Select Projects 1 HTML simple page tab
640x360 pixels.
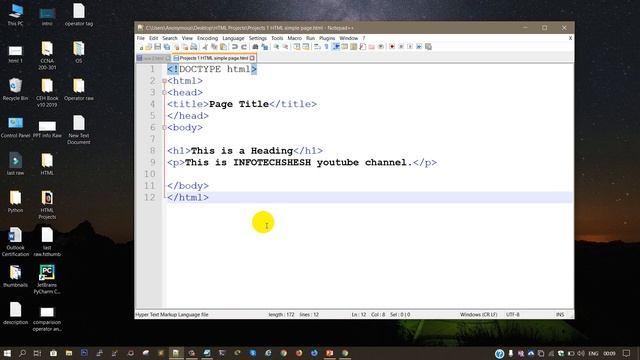[213, 58]
